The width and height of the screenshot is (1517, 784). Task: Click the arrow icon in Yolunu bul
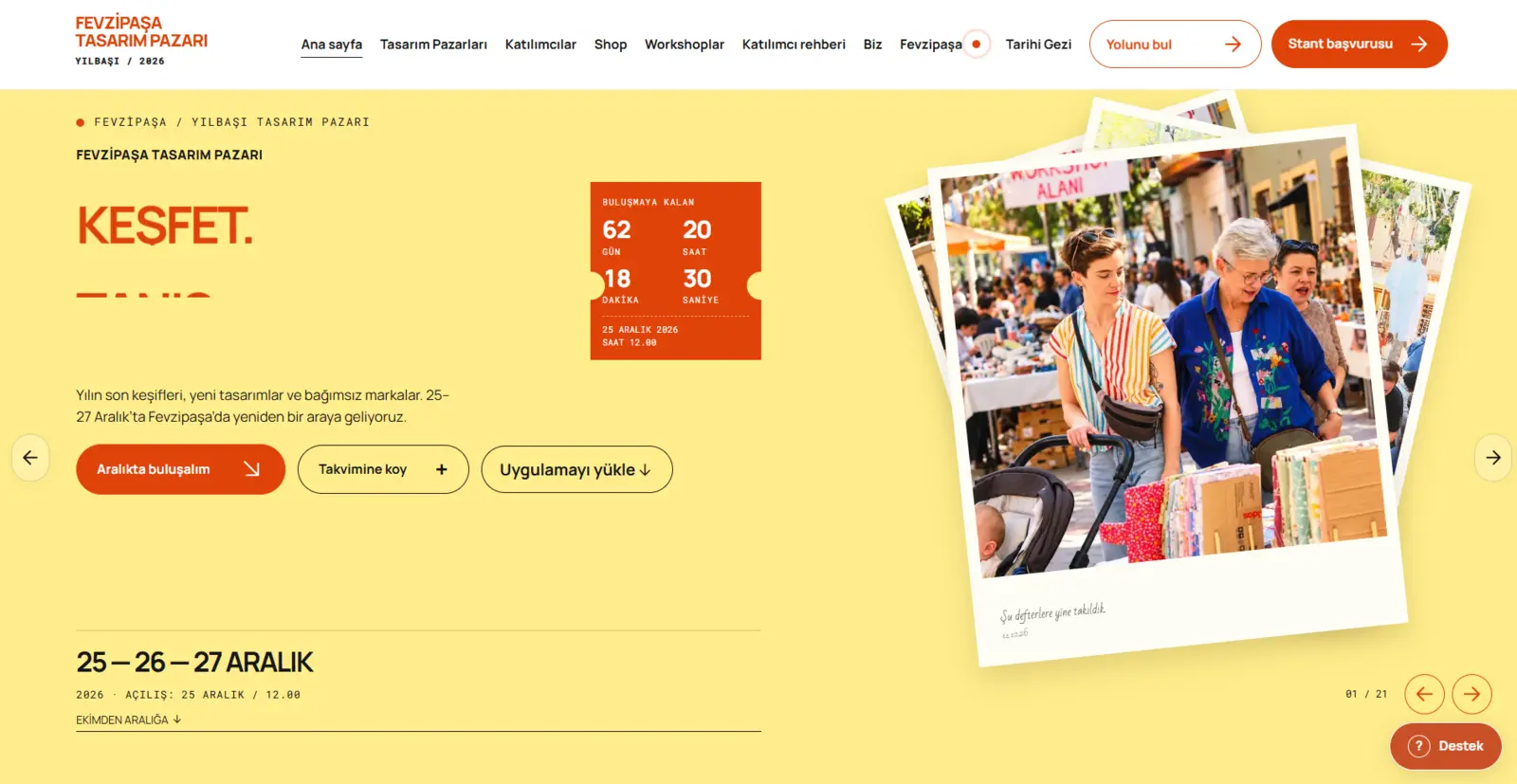(1233, 44)
